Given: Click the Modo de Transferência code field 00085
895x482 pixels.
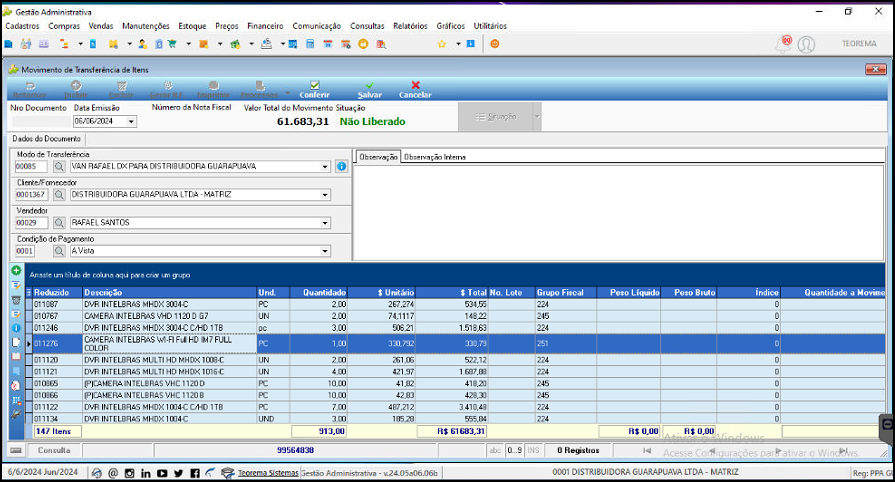Looking at the screenshot, I should 31,166.
